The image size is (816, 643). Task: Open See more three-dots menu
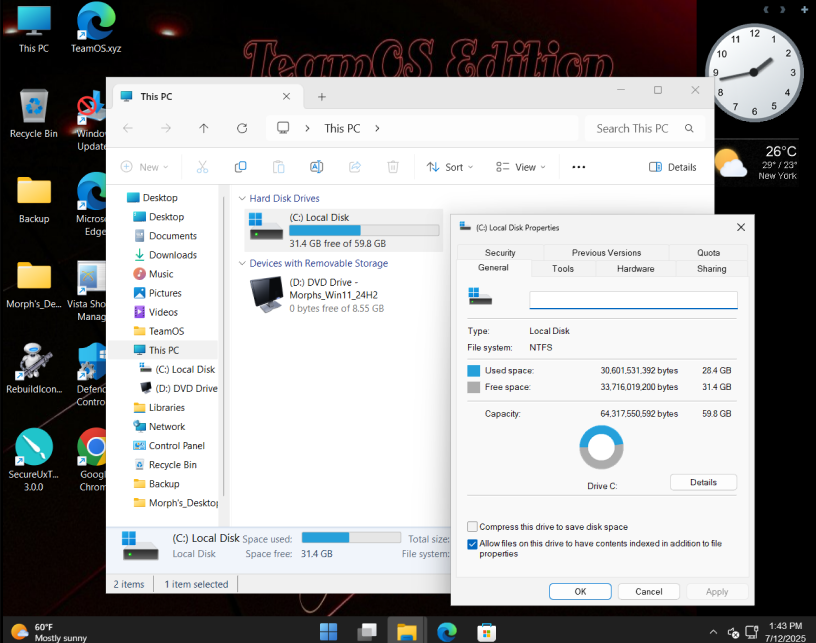(579, 167)
